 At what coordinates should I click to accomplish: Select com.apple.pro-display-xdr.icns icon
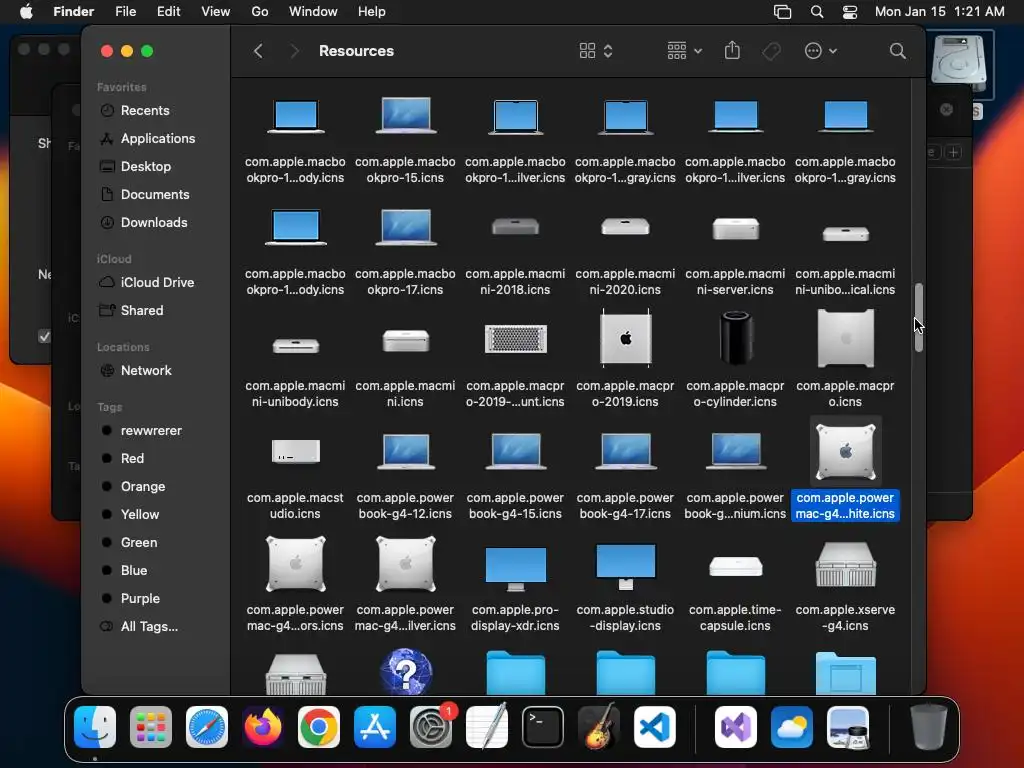point(515,569)
